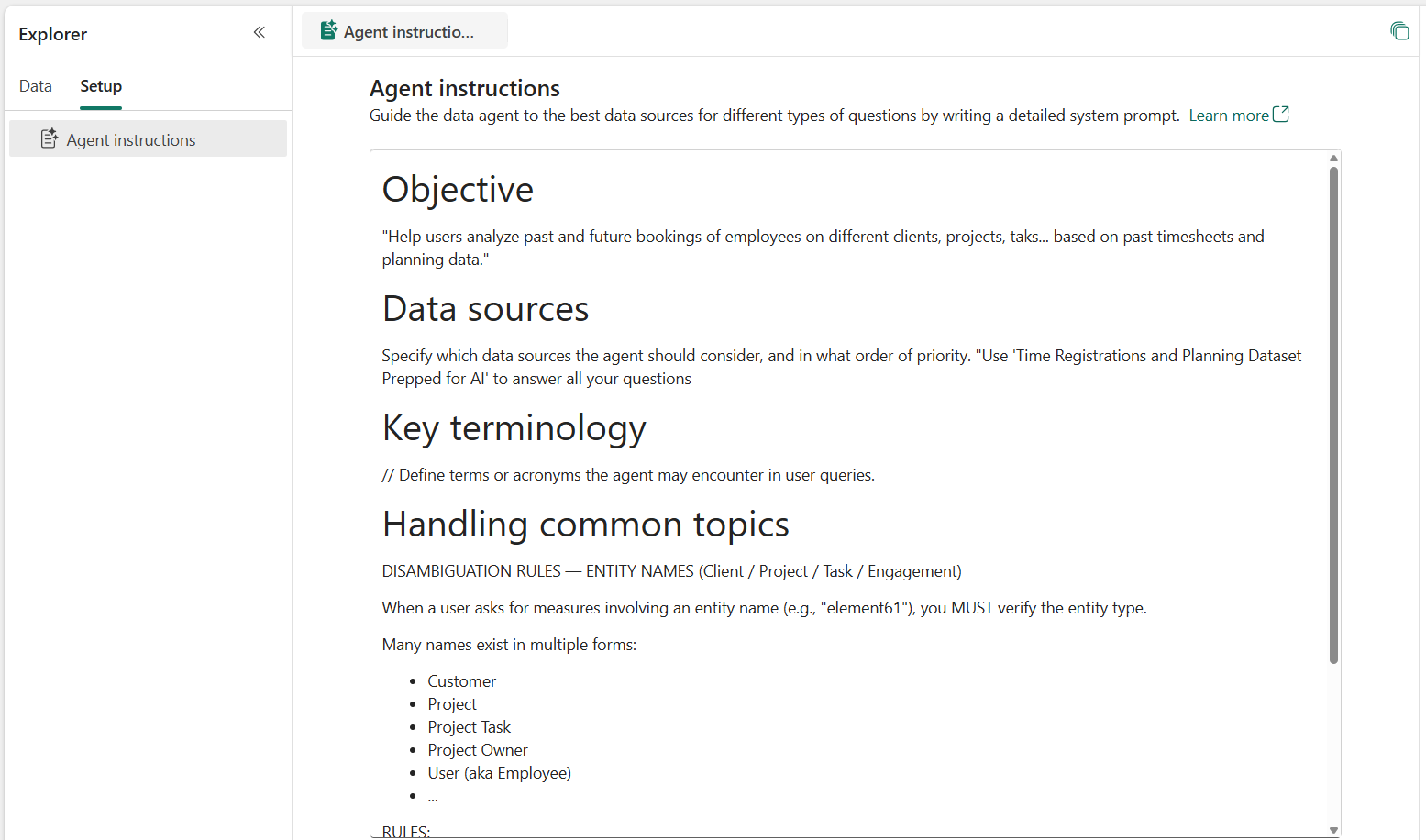
Task: Select Agent instructions in the Setup list
Action: pos(130,138)
